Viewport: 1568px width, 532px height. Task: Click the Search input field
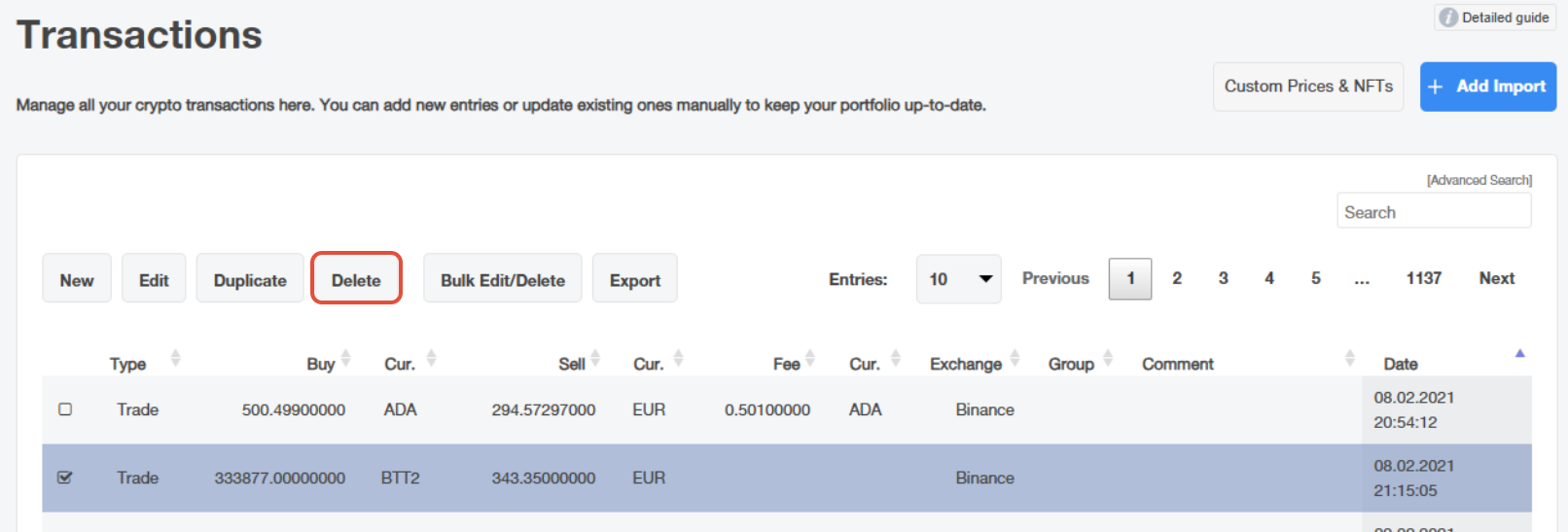(x=1434, y=211)
